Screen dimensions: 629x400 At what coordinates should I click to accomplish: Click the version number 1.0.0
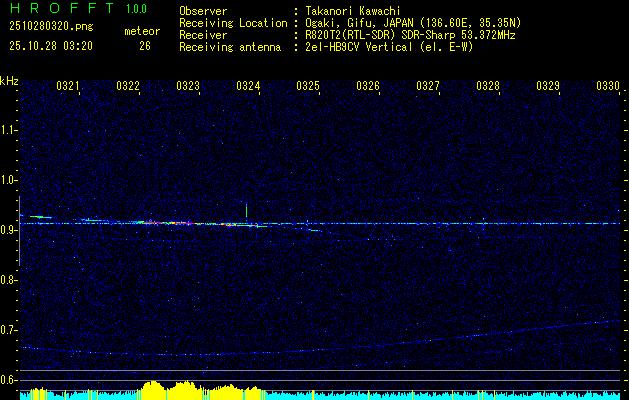coord(136,9)
